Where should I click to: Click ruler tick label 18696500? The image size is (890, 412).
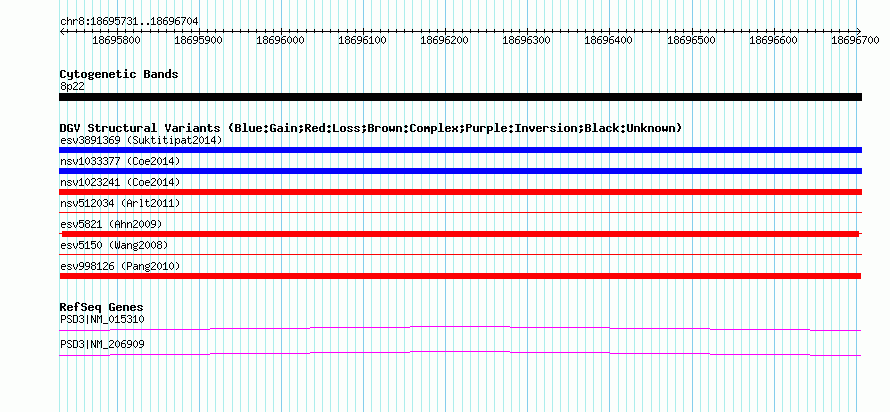[691, 40]
